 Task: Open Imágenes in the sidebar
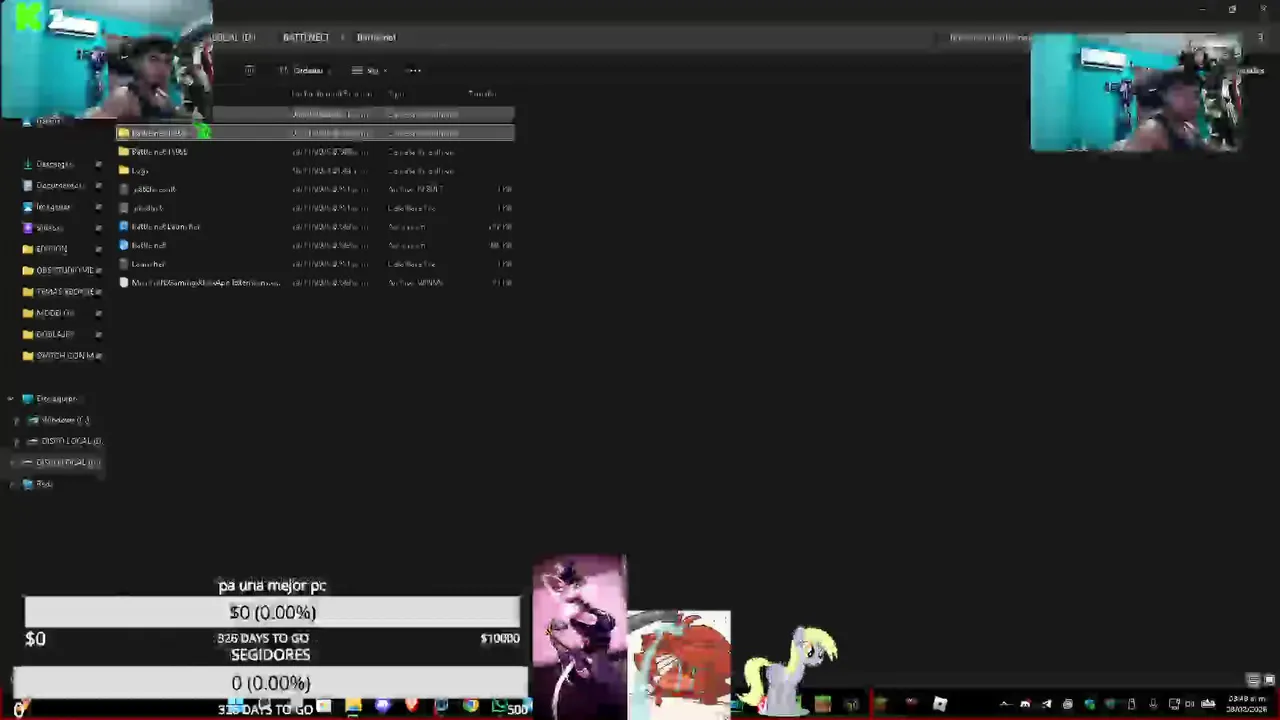point(53,207)
